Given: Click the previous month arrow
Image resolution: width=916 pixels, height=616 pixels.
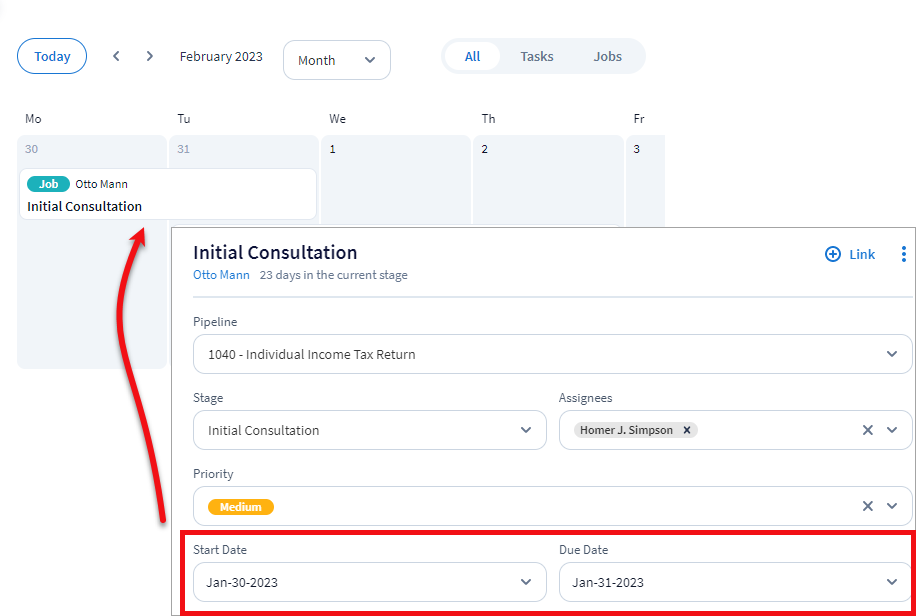Looking at the screenshot, I should point(116,56).
